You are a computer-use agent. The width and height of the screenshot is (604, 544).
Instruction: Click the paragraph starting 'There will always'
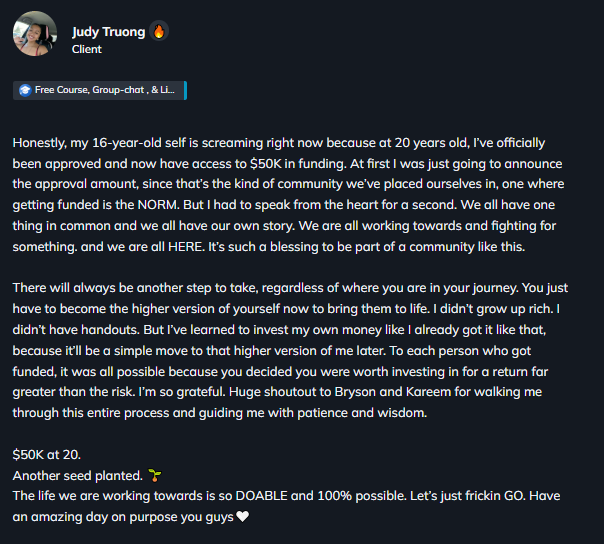300,349
